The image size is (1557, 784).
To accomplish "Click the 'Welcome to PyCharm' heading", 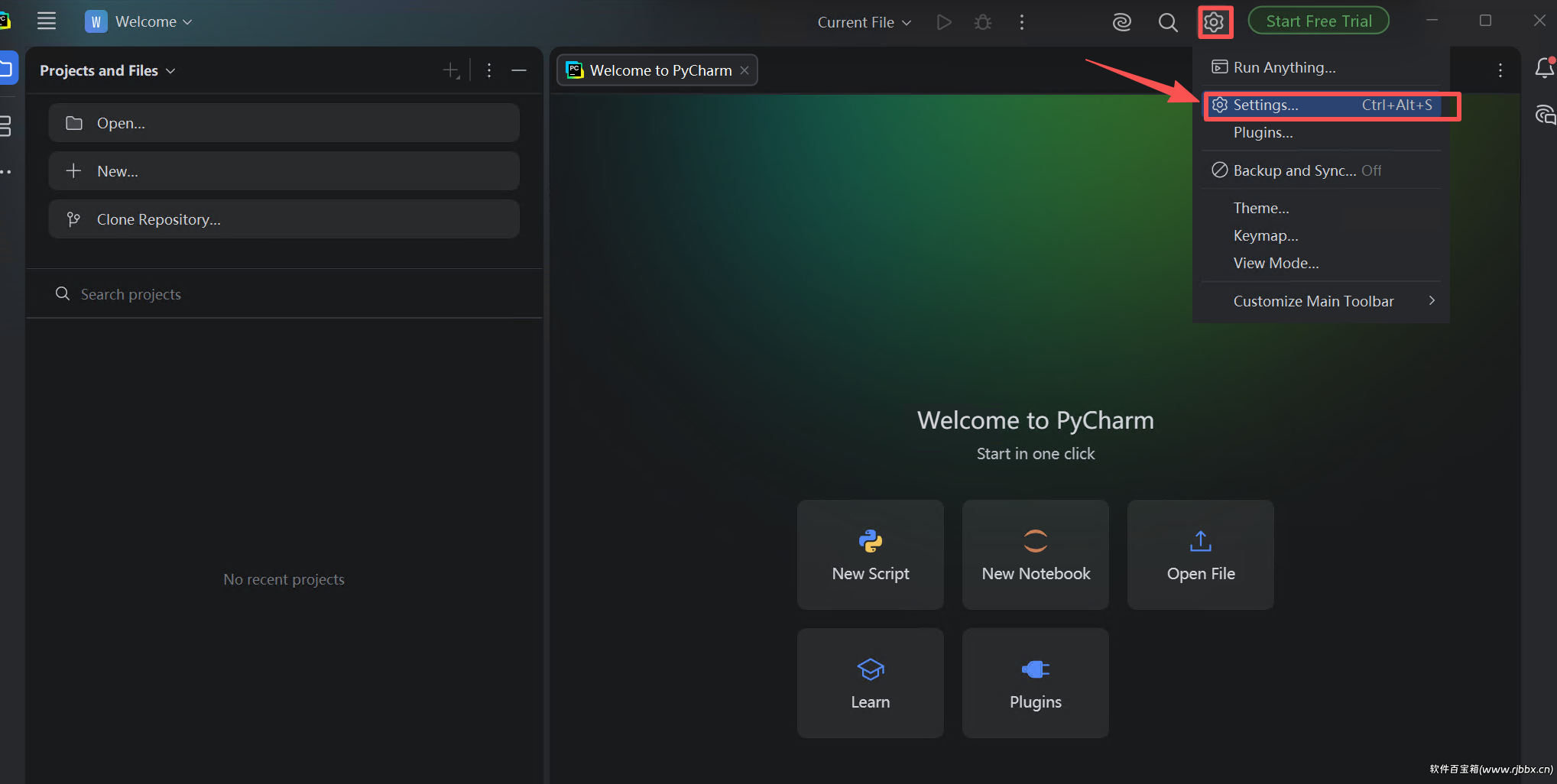I will pyautogui.click(x=1036, y=420).
